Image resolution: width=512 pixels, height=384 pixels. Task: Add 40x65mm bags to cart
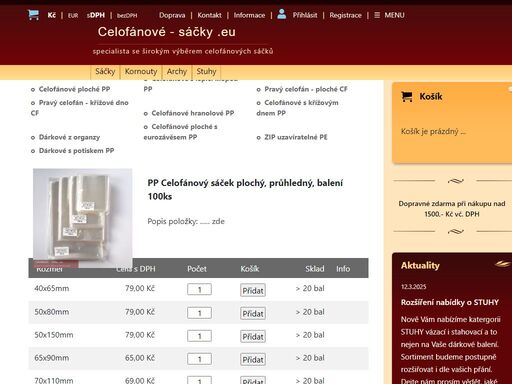point(253,290)
